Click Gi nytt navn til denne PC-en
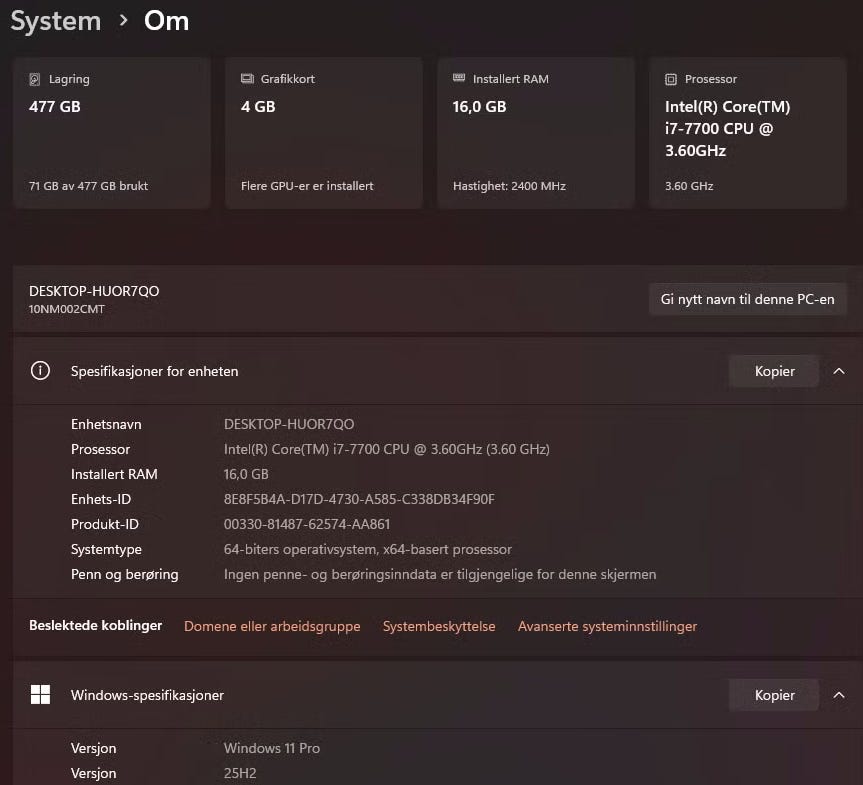Viewport: 863px width, 785px height. pyautogui.click(x=747, y=299)
